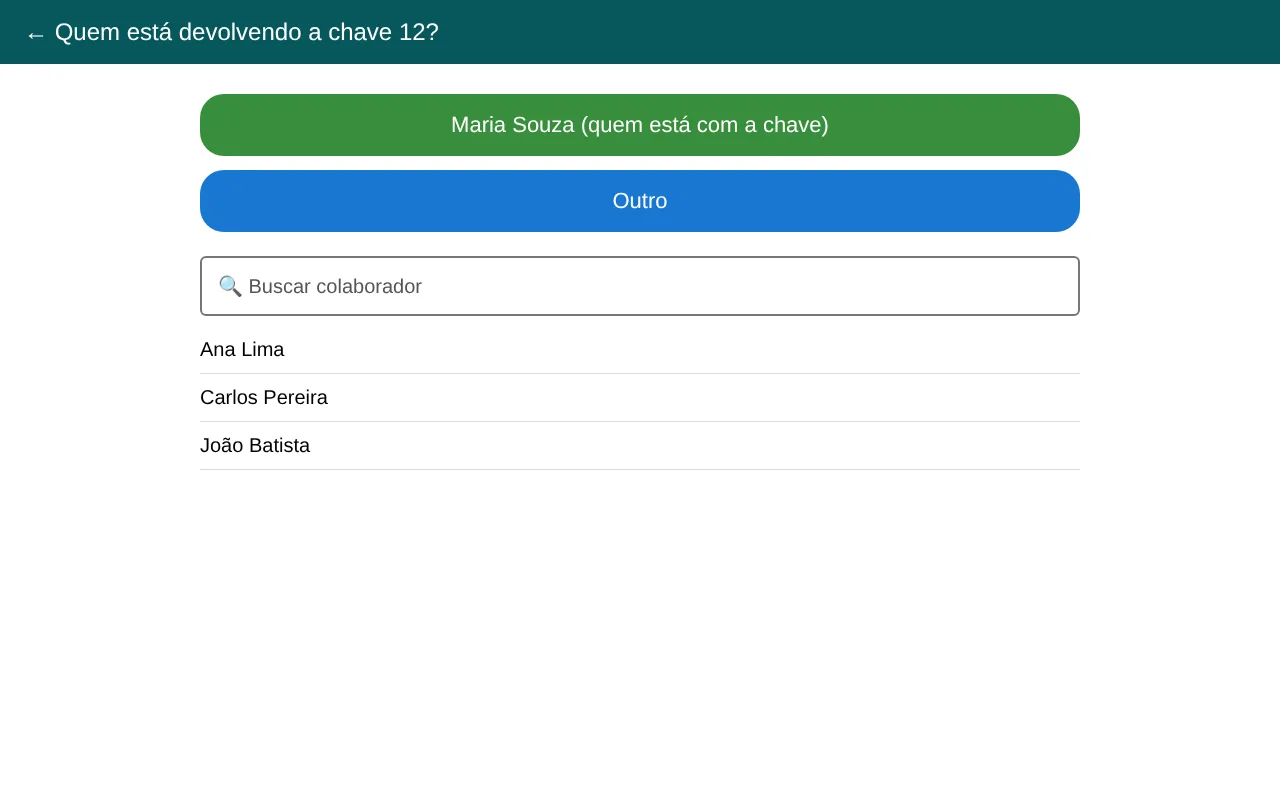Pick João Batista from the list
This screenshot has height=800, width=1280.
tap(640, 446)
